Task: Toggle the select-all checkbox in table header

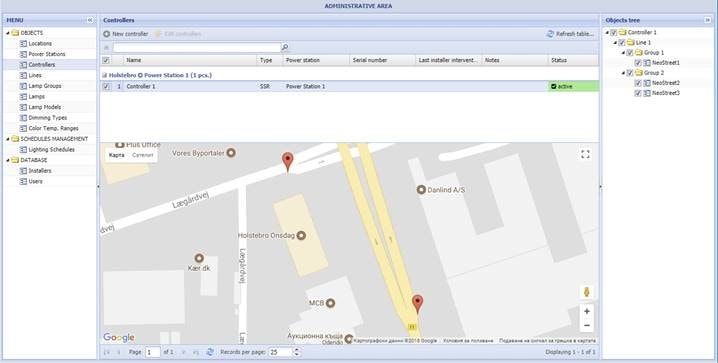Action: [106, 60]
